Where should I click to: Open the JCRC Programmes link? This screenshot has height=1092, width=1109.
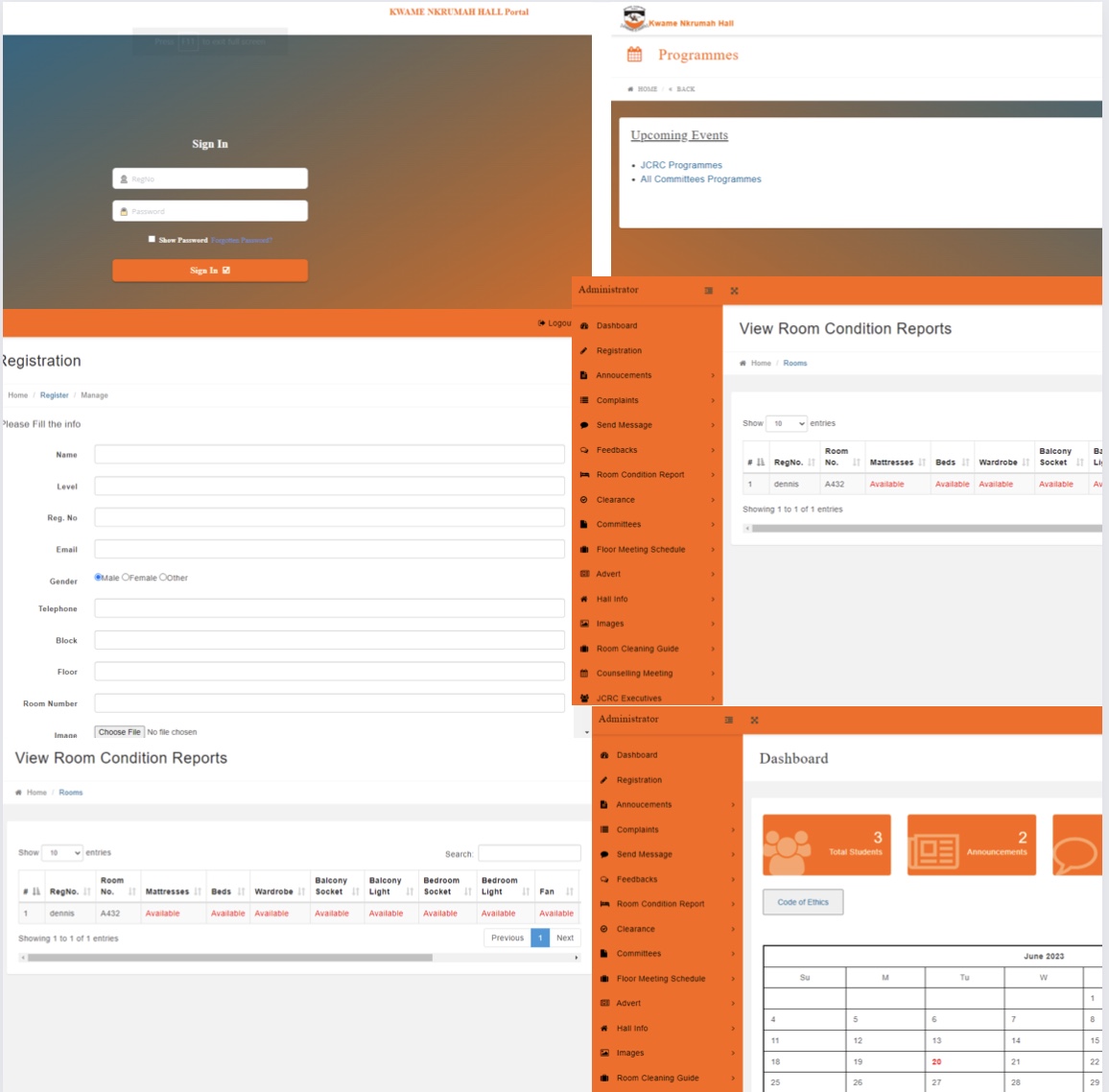coord(681,165)
